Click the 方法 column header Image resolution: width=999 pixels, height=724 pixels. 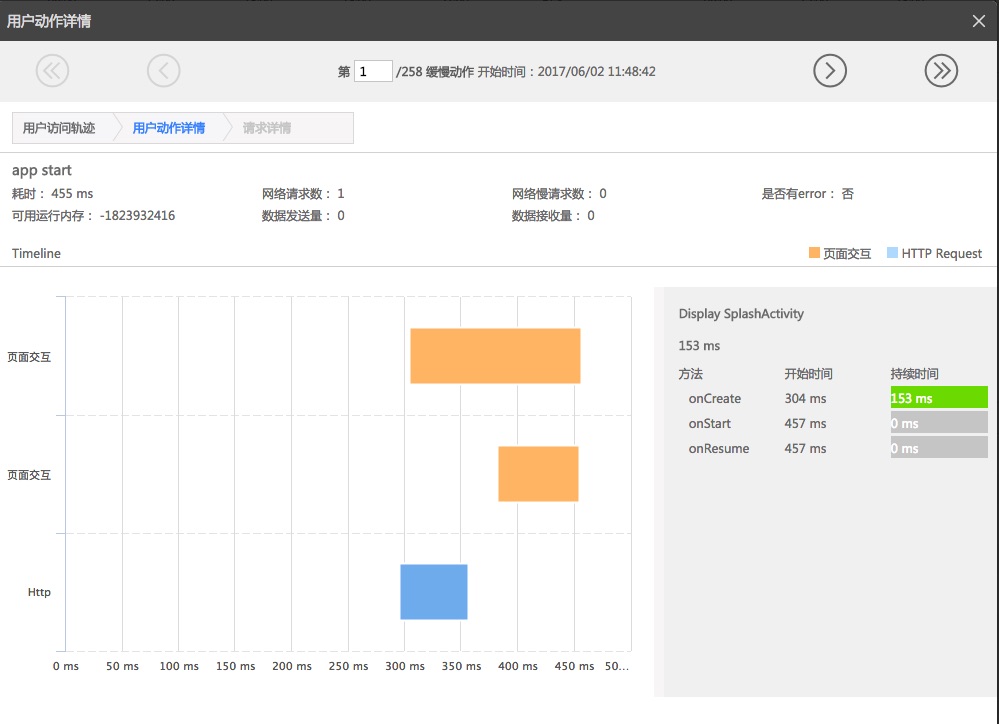pos(691,373)
